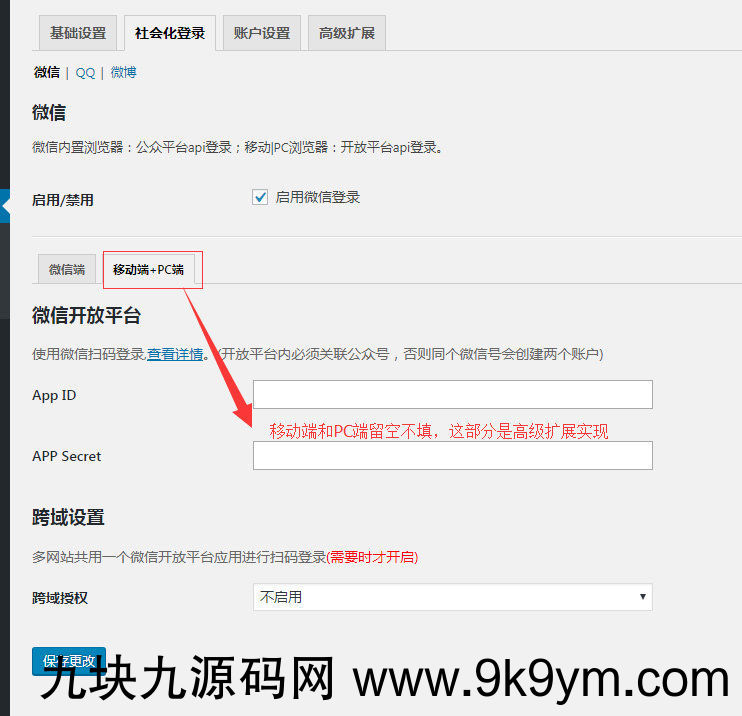742x716 pixels.
Task: Focus the App ID input field
Action: [x=452, y=394]
